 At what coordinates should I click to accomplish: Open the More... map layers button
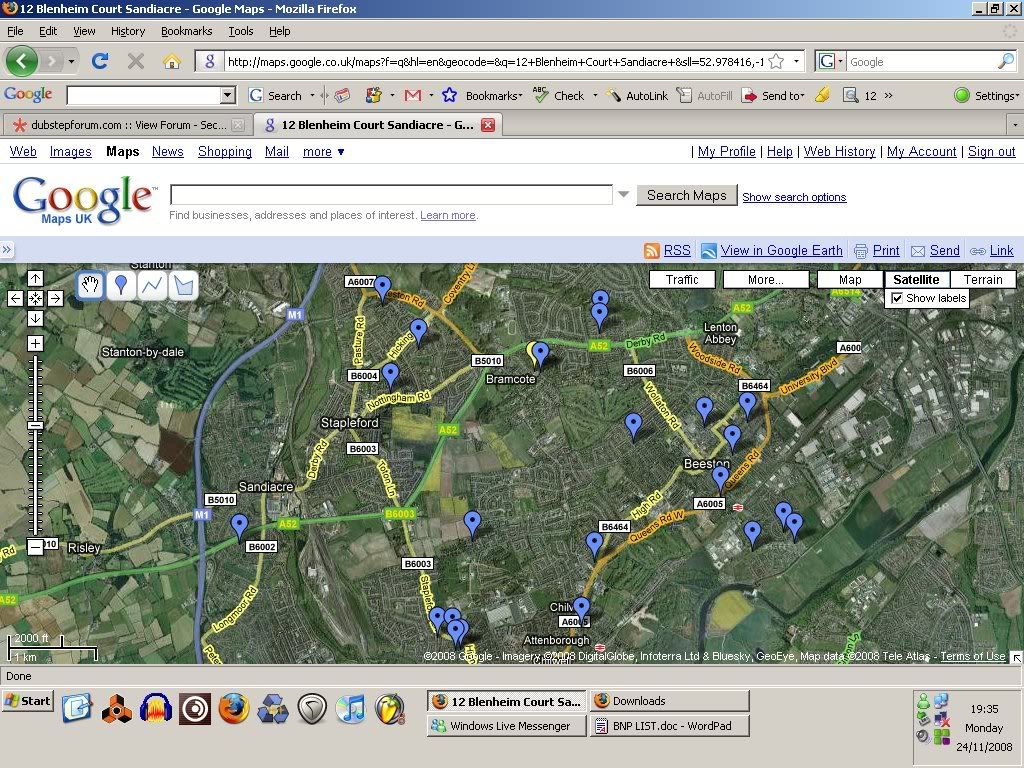tap(765, 280)
